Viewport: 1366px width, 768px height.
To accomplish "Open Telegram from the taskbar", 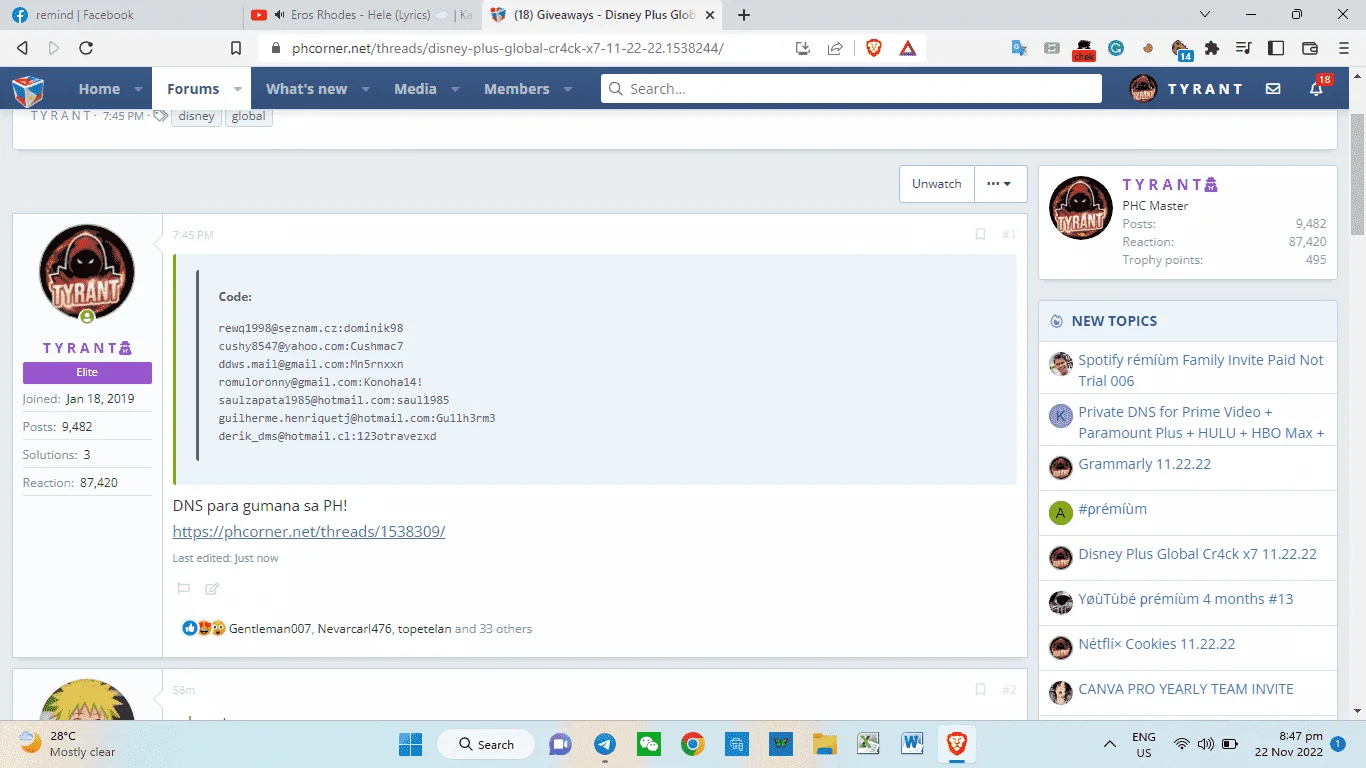I will coord(605,744).
